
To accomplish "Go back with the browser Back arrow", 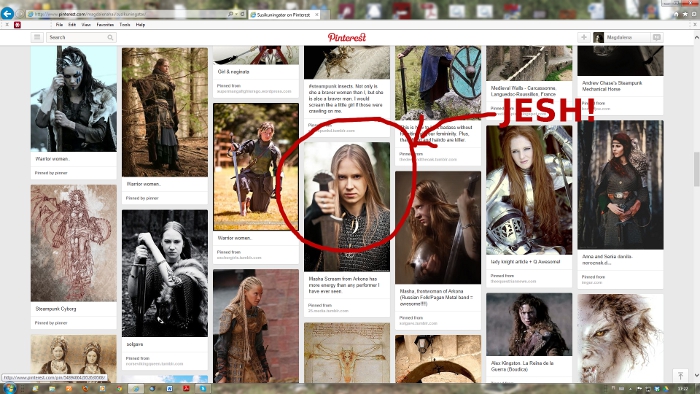I will click(x=7, y=13).
